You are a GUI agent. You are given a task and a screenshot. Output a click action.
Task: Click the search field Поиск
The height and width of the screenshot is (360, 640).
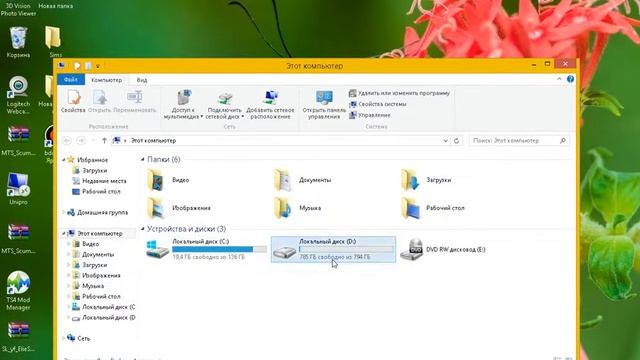[x=518, y=140]
